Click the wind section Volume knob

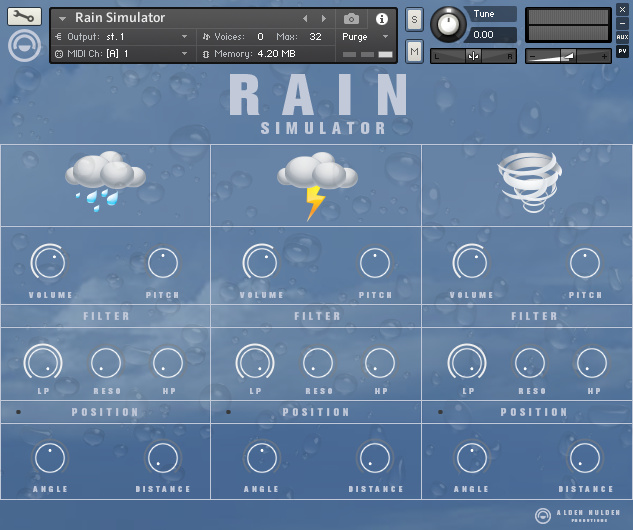point(472,262)
